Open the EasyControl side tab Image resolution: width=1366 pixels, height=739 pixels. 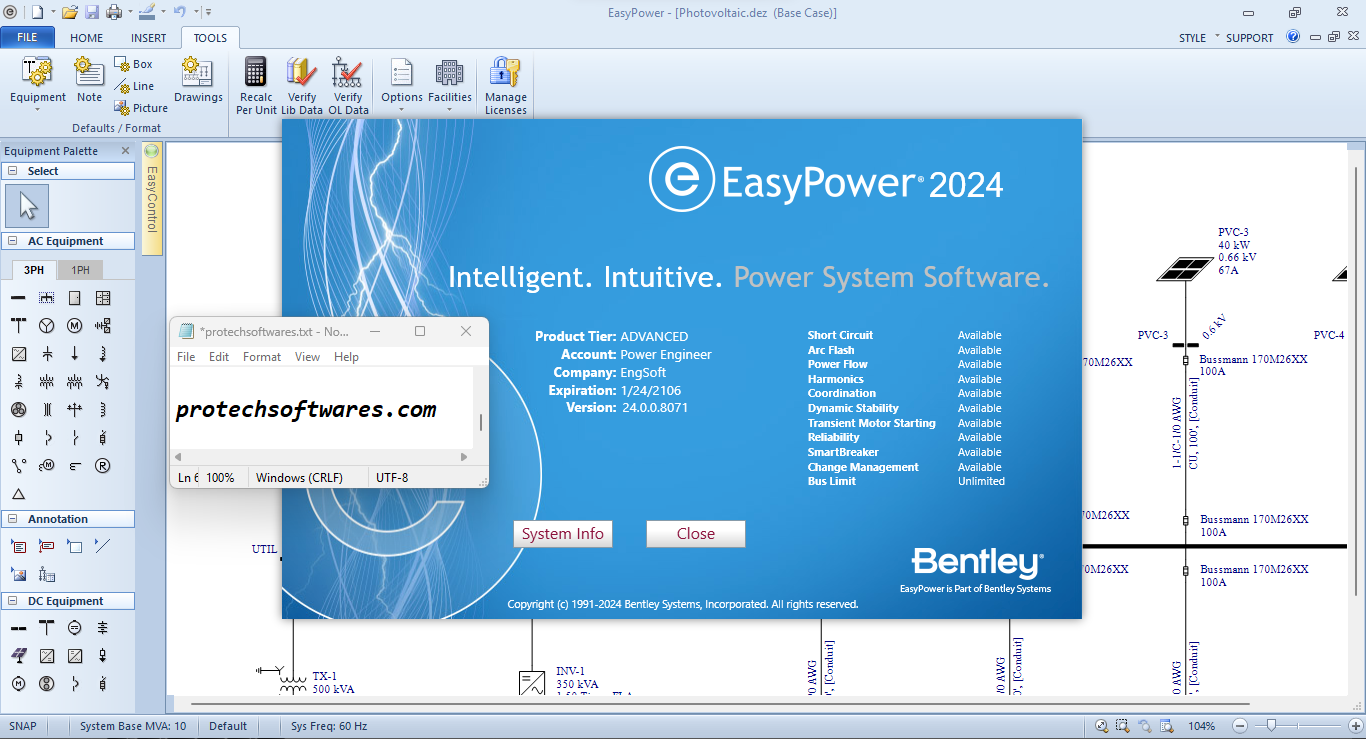pyautogui.click(x=152, y=199)
